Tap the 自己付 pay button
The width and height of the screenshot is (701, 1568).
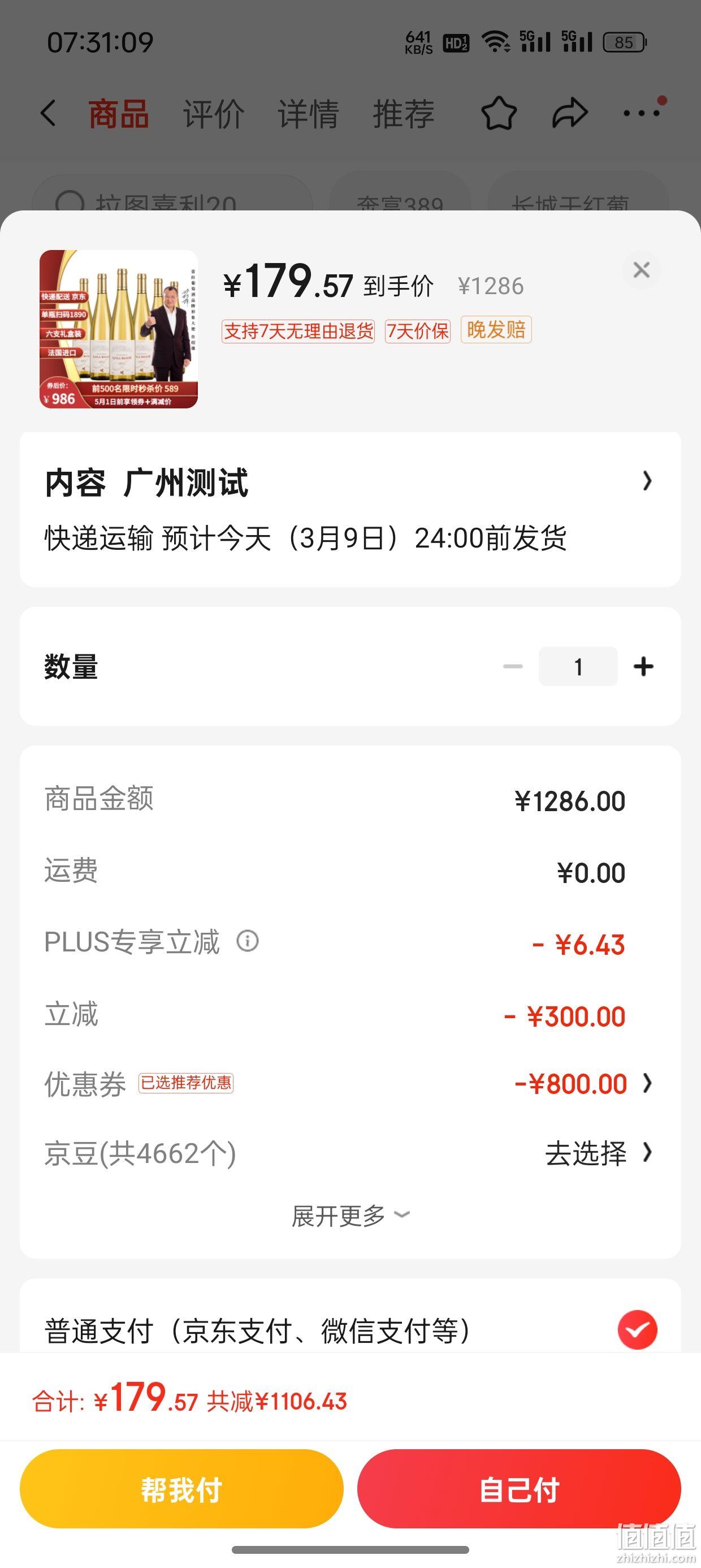click(519, 1489)
